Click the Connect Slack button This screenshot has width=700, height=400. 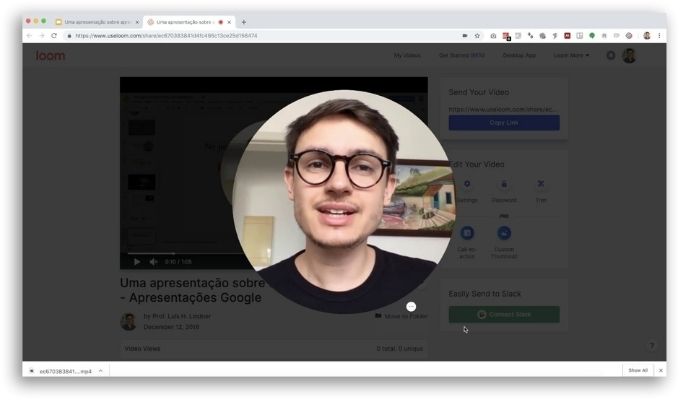504,314
